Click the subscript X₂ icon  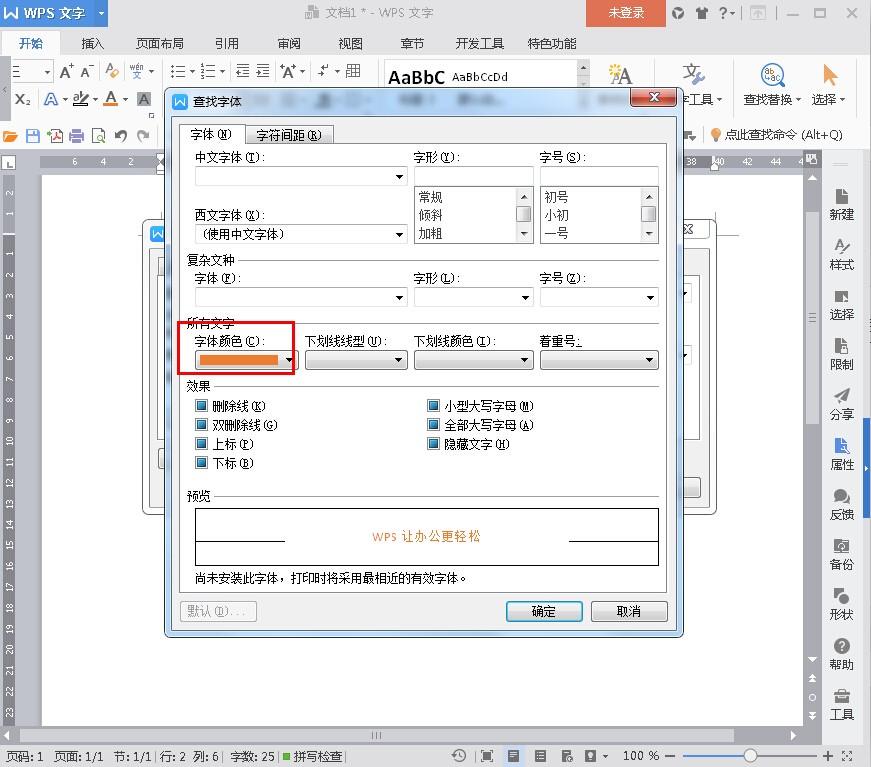click(22, 99)
